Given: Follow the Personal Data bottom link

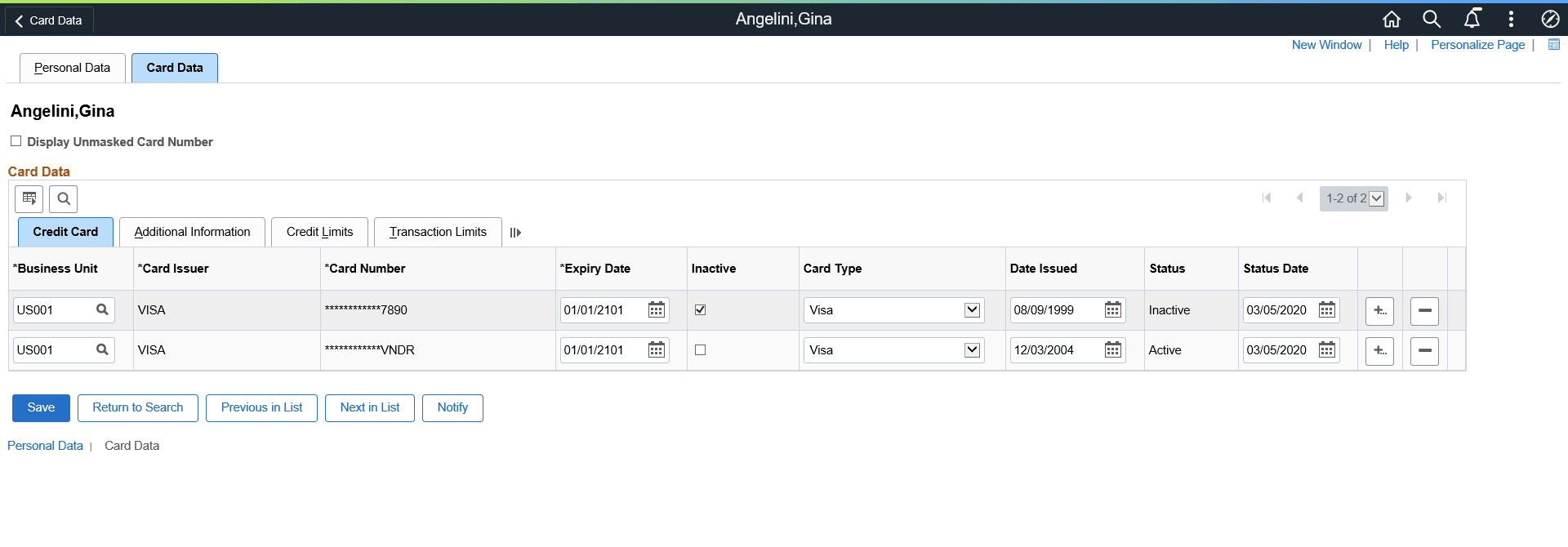Looking at the screenshot, I should click(45, 446).
